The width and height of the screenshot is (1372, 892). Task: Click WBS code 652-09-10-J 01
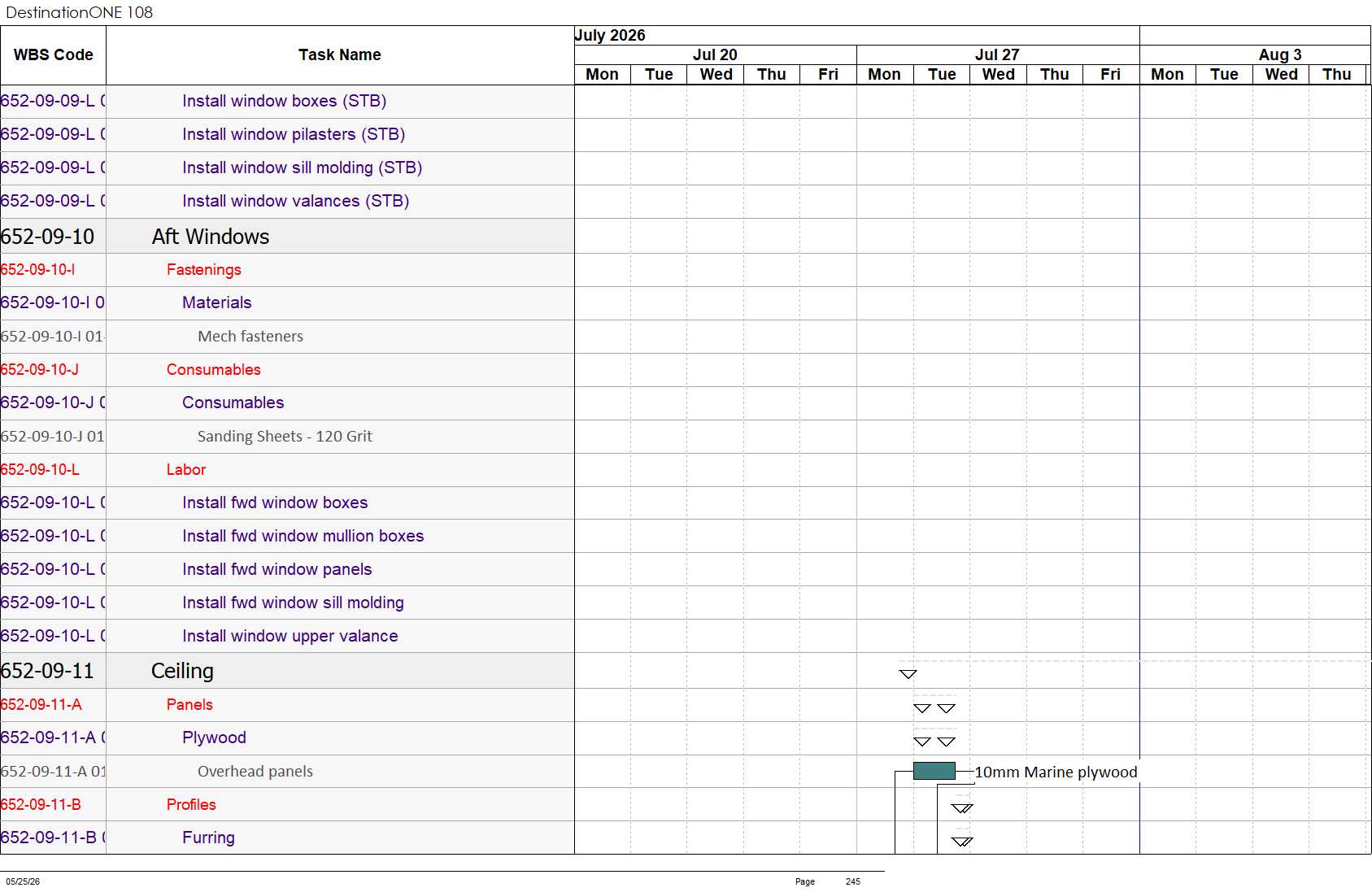tap(53, 436)
